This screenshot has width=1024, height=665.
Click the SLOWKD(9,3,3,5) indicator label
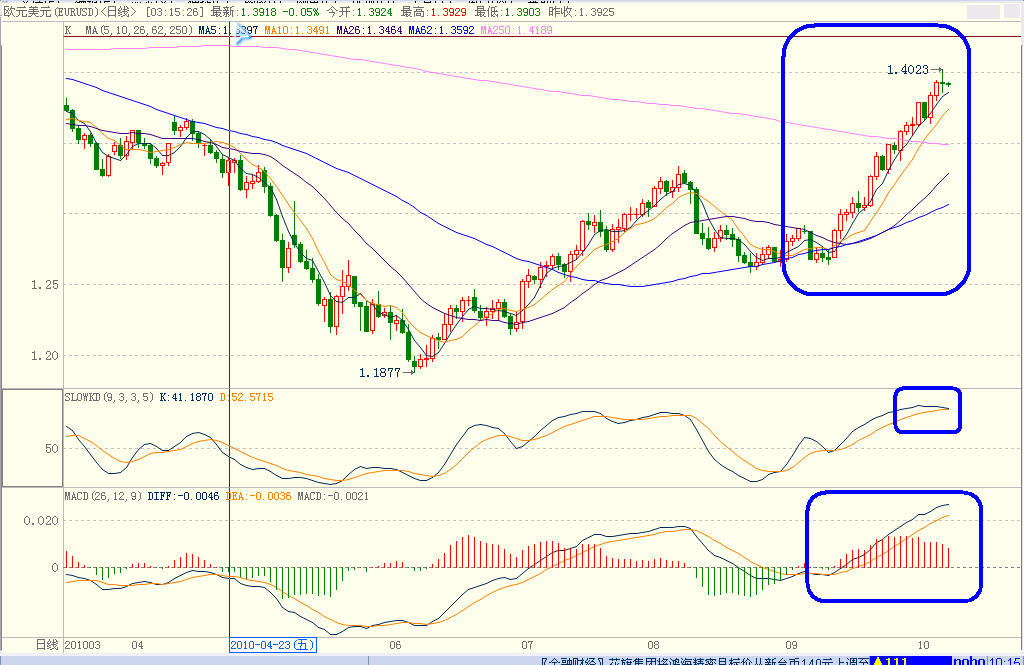coord(109,397)
